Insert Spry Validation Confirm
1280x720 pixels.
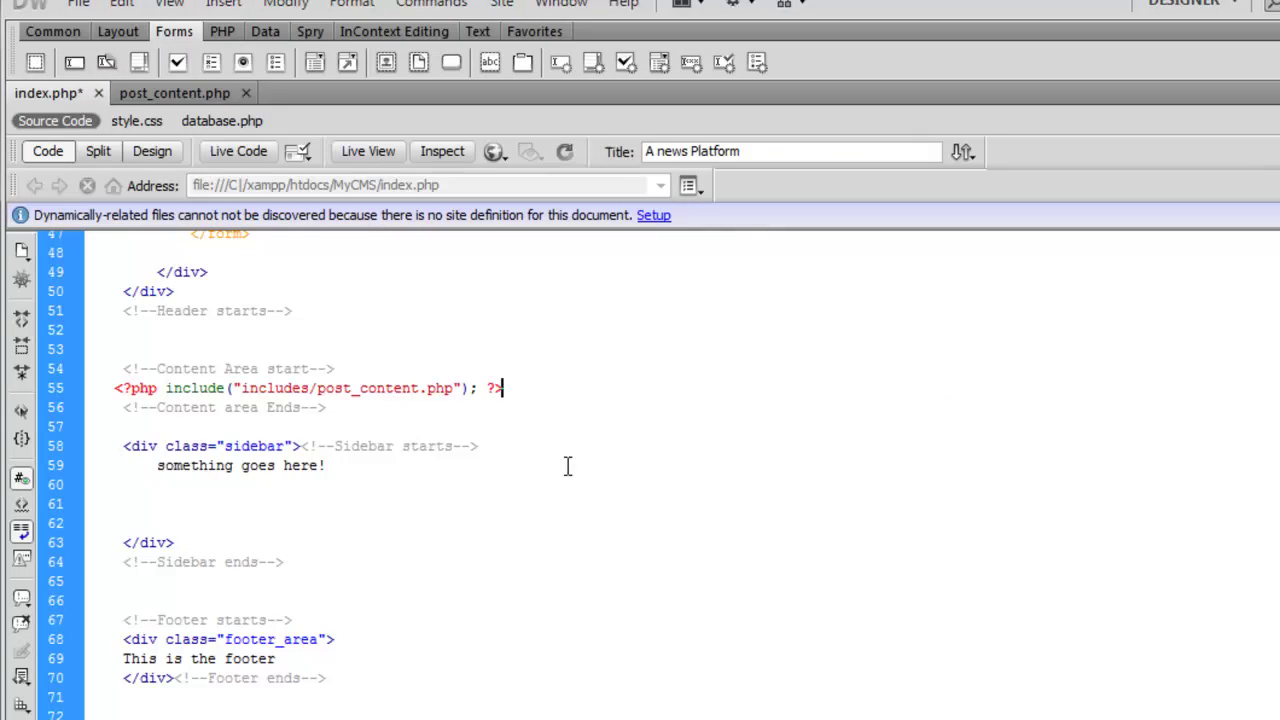(724, 63)
